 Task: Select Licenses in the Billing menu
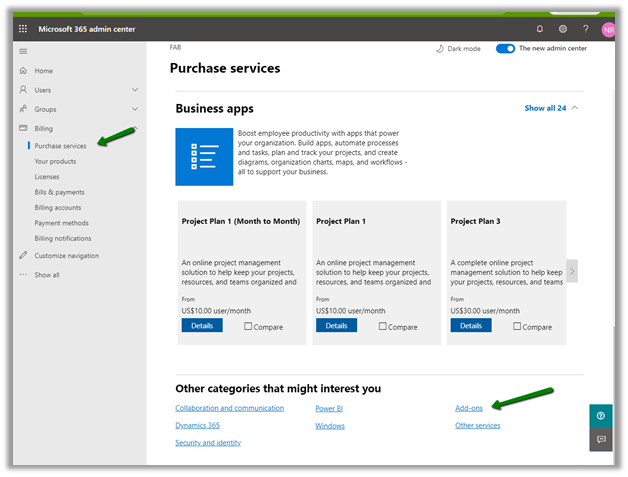point(47,177)
